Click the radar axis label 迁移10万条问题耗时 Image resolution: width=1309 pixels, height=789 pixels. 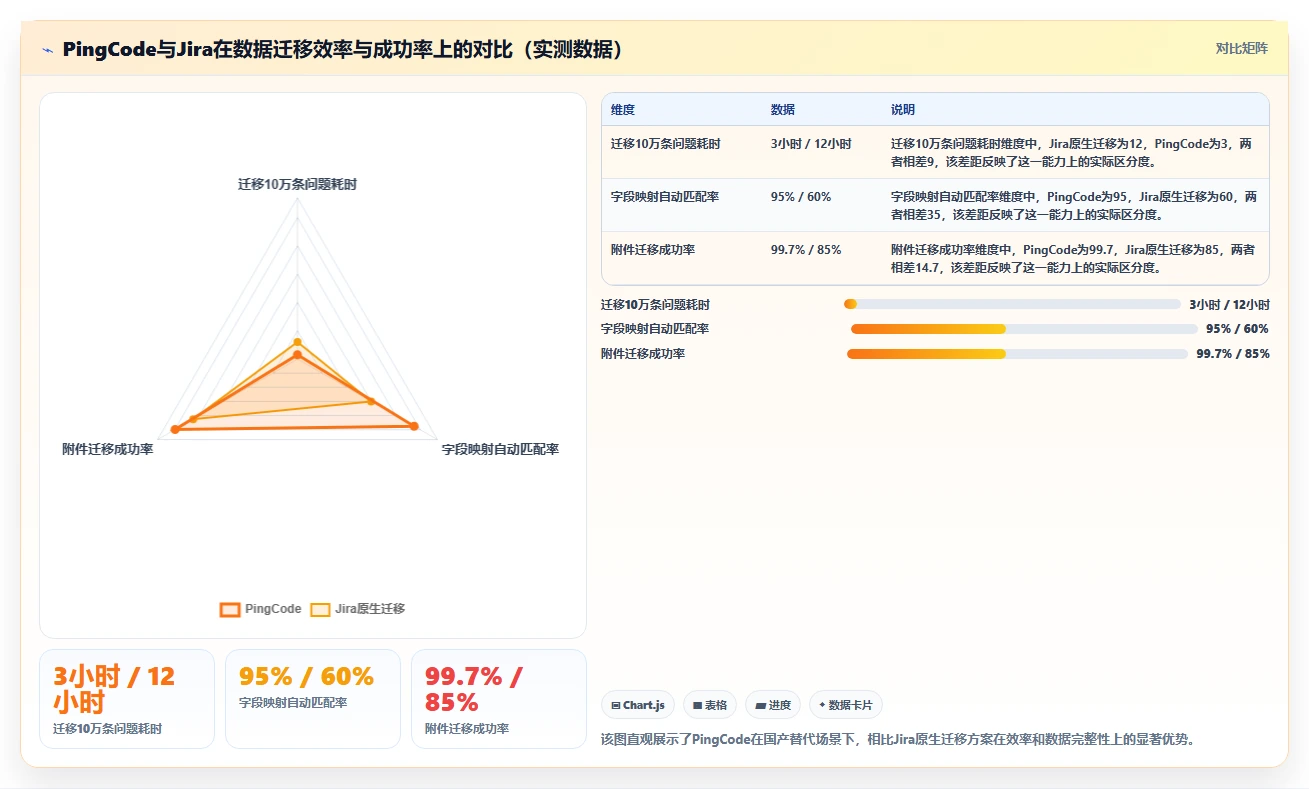pyautogui.click(x=297, y=184)
